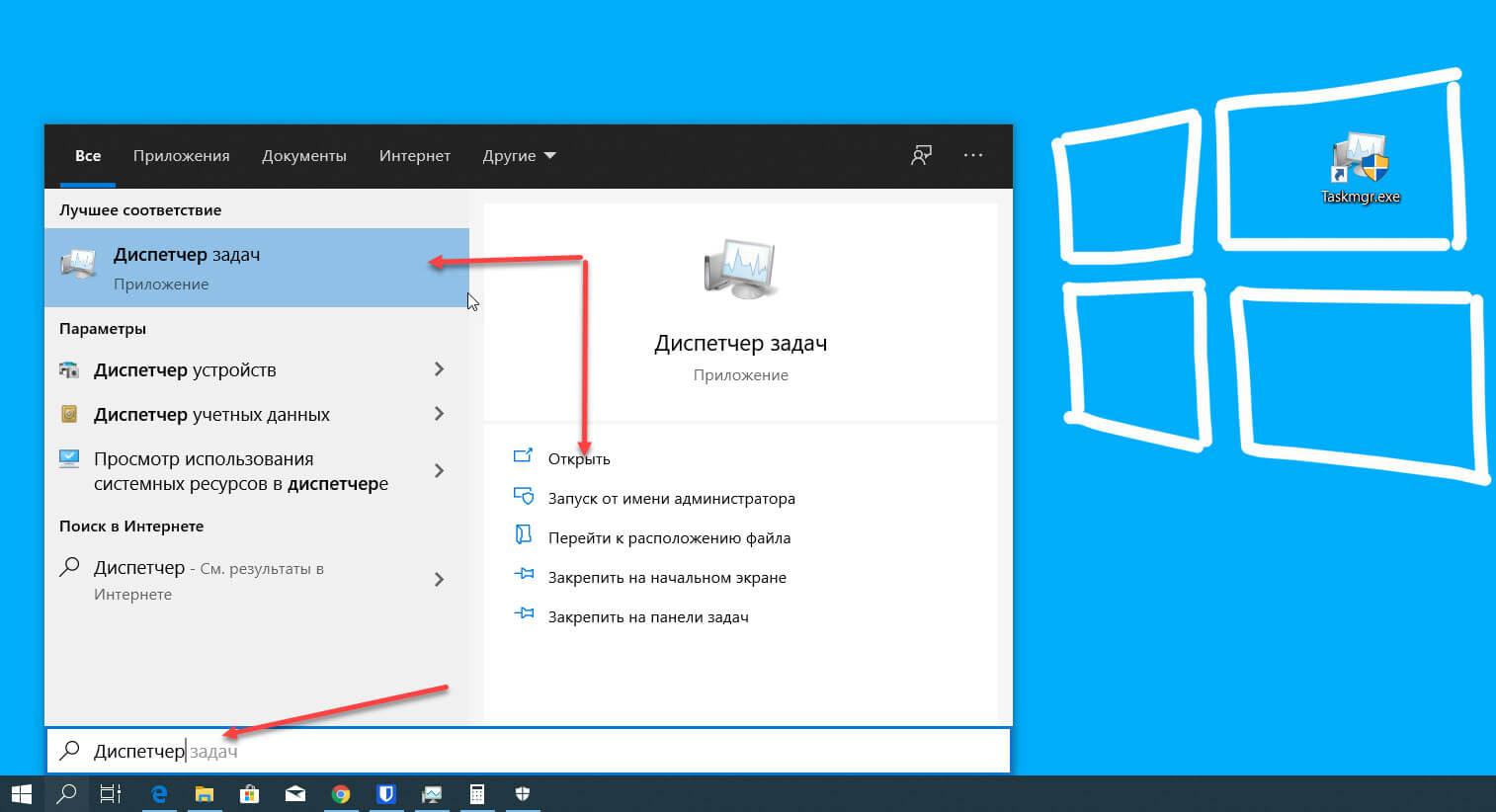Launch Google Chrome from the taskbar

[341, 794]
